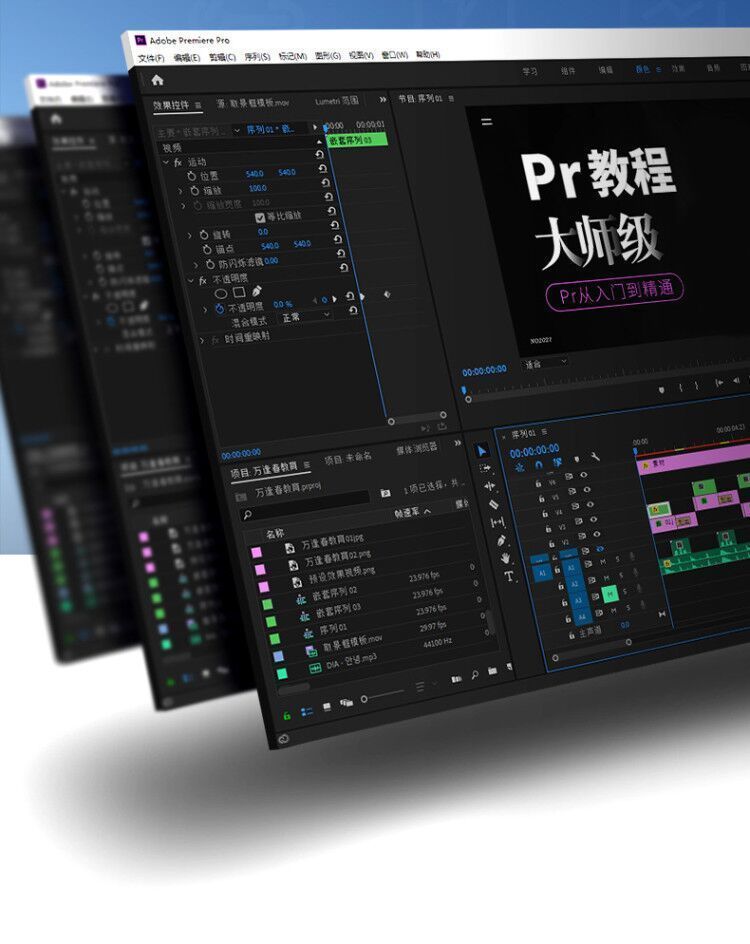Open the 序列(S) menu
Image resolution: width=750 pixels, height=944 pixels.
(x=257, y=57)
